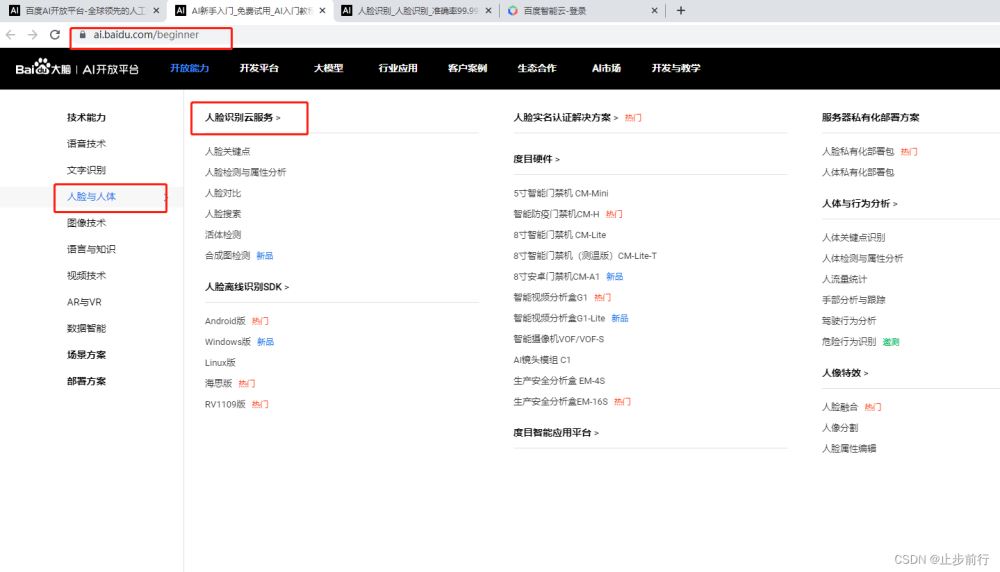
Task: Close the 百度智能云-登录 tab
Action: coord(654,10)
